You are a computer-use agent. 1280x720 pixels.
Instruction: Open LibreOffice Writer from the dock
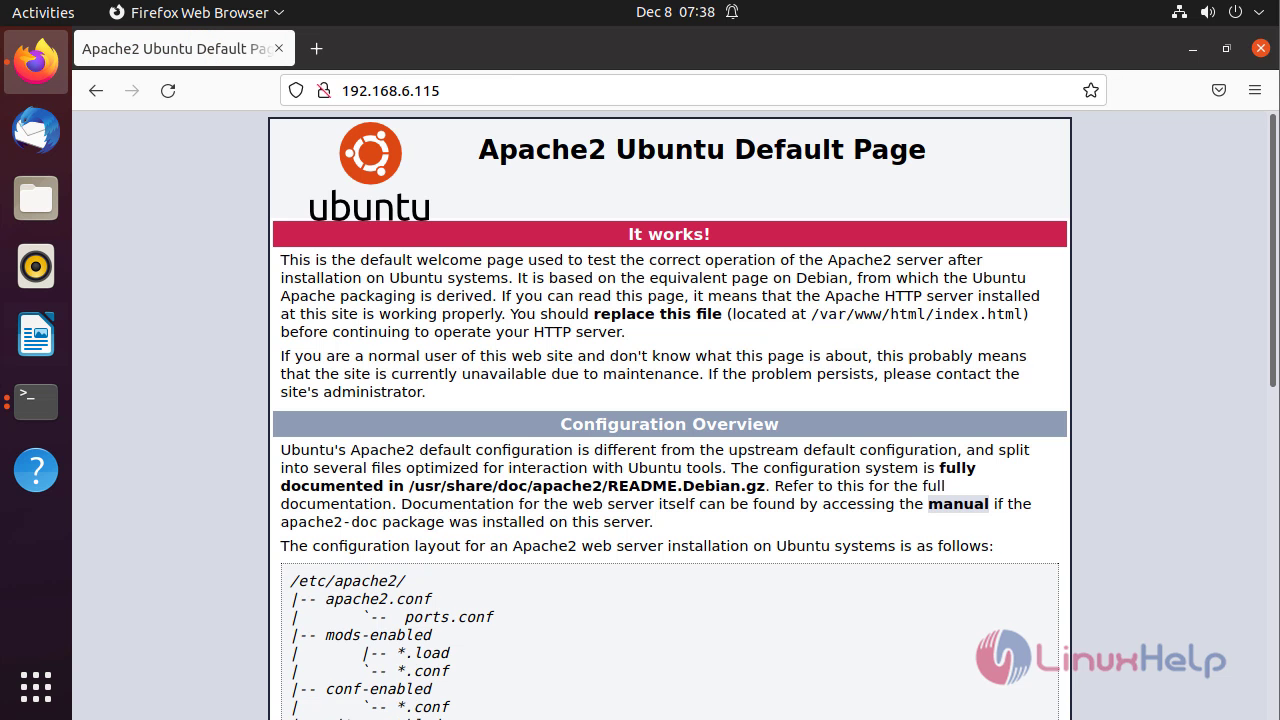36,334
